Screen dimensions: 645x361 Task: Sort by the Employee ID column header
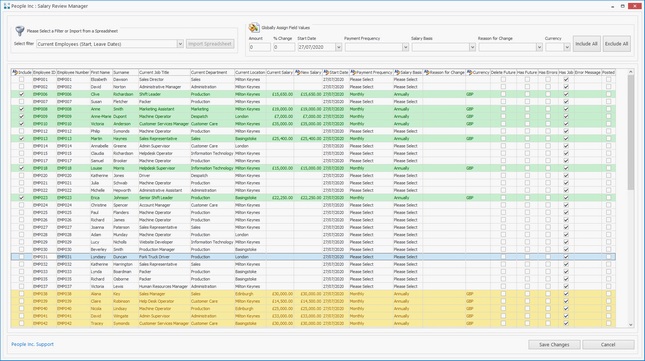44,72
